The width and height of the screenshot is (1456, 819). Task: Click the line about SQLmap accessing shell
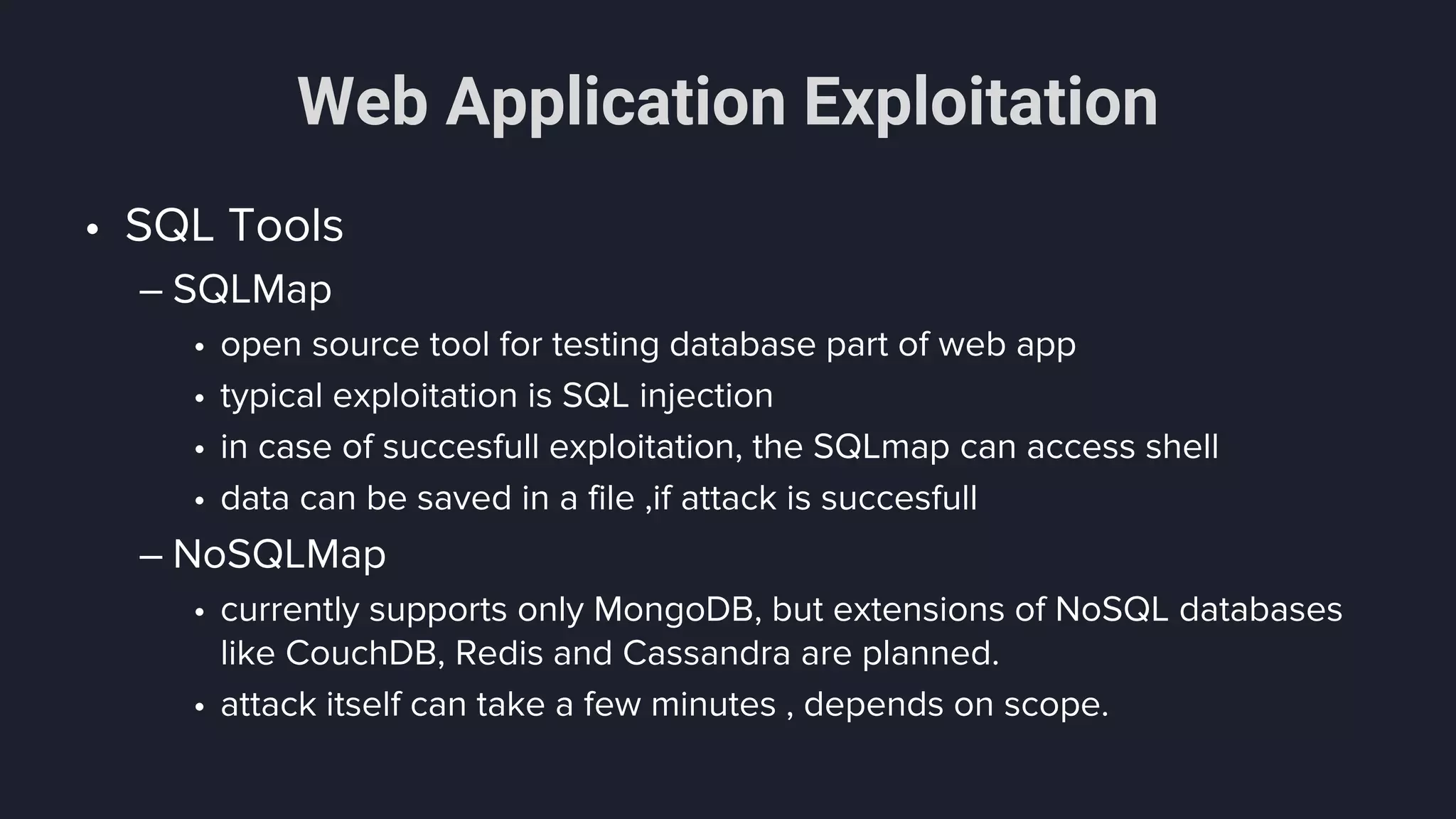point(719,447)
